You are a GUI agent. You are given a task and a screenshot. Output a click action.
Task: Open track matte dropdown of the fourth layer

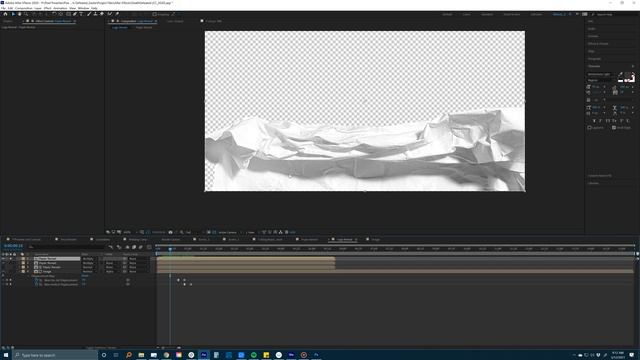pyautogui.click(x=111, y=271)
